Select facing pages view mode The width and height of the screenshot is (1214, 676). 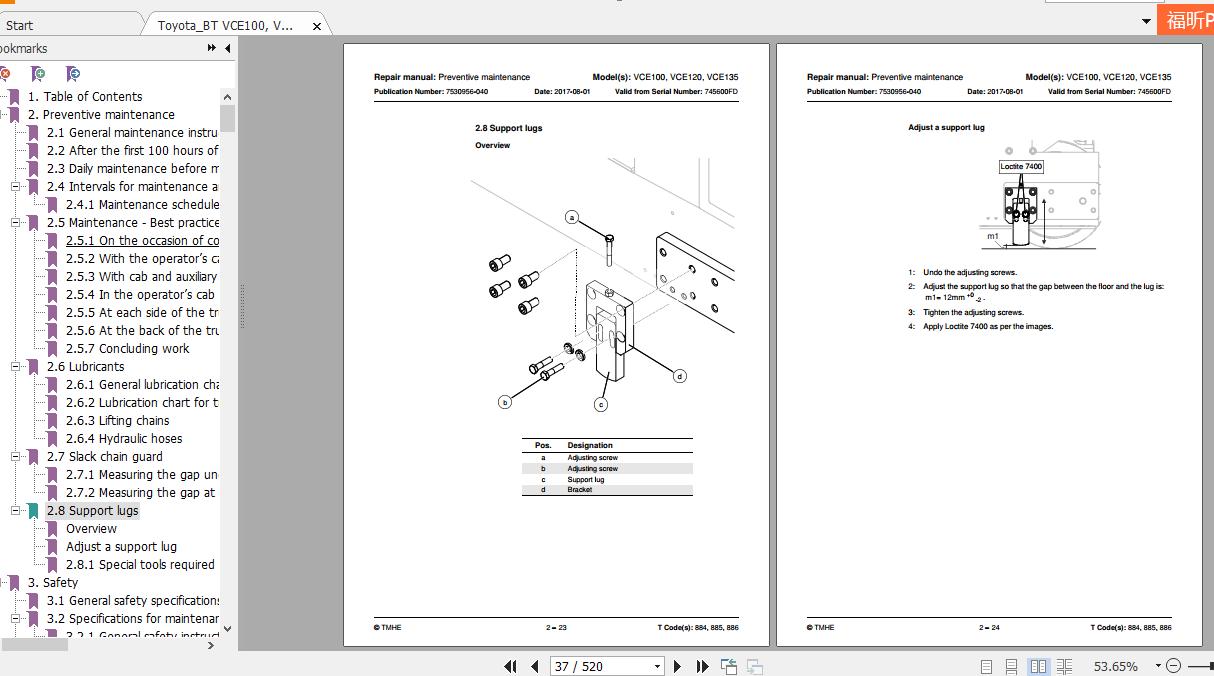click(x=1038, y=666)
